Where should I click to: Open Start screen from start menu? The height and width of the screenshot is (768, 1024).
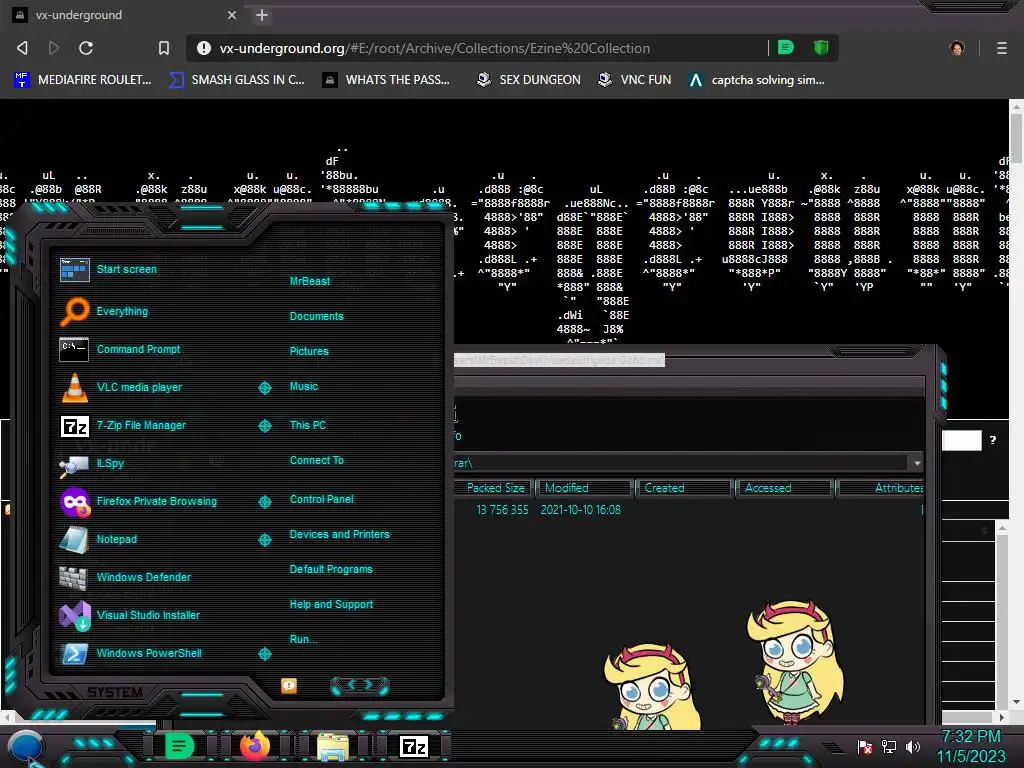[109, 269]
